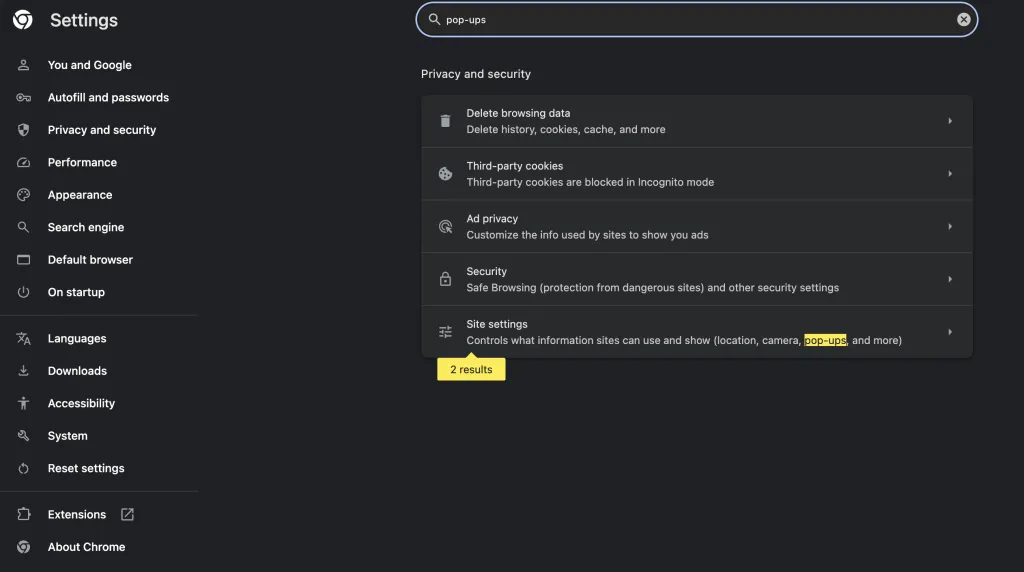Viewport: 1024px width, 572px height.
Task: Go to Autofill and passwords section
Action: click(x=108, y=97)
